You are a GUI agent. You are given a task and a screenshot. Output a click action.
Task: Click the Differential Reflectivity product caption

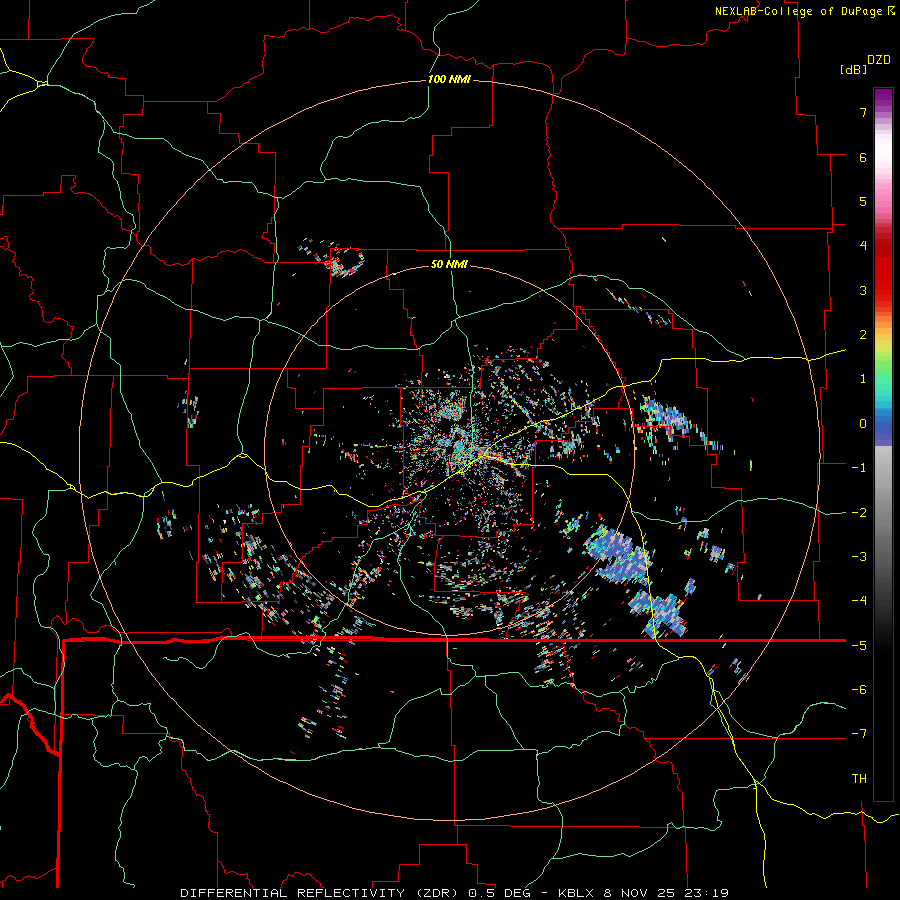click(454, 893)
